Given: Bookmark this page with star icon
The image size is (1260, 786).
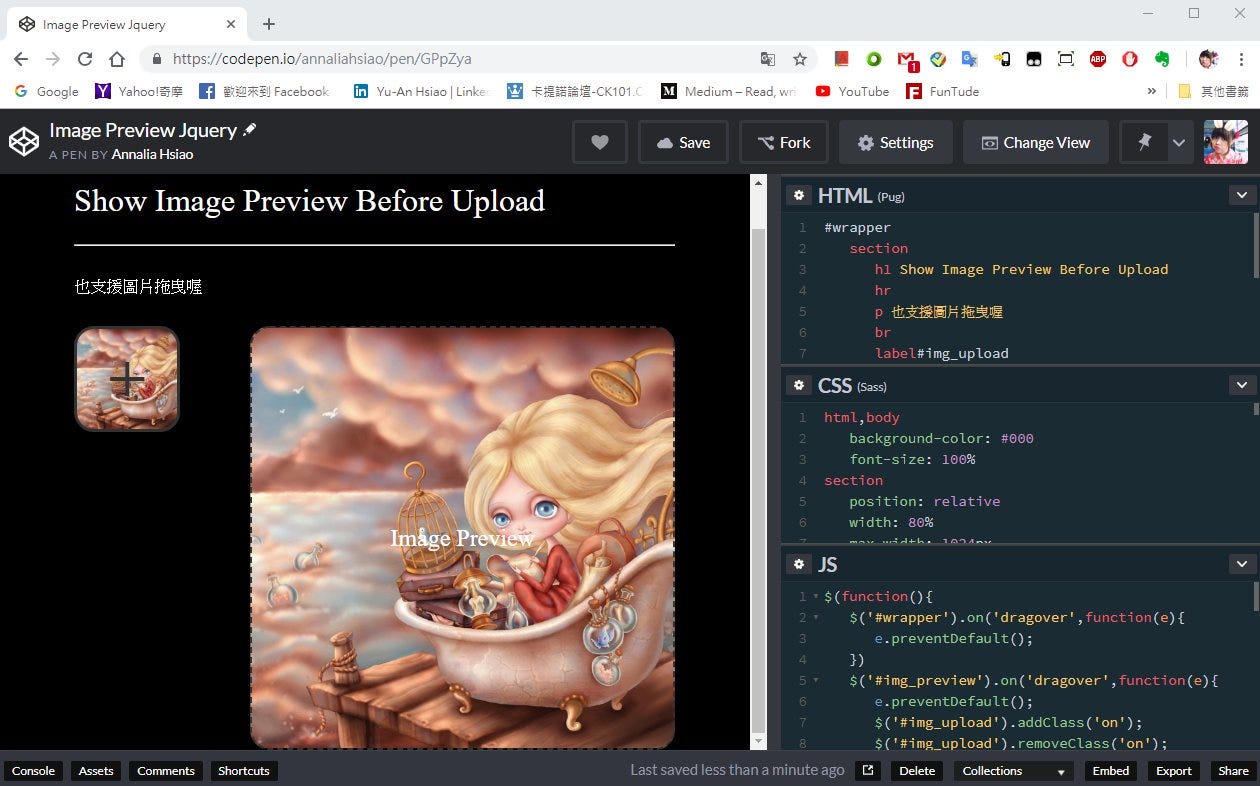Looking at the screenshot, I should (800, 59).
